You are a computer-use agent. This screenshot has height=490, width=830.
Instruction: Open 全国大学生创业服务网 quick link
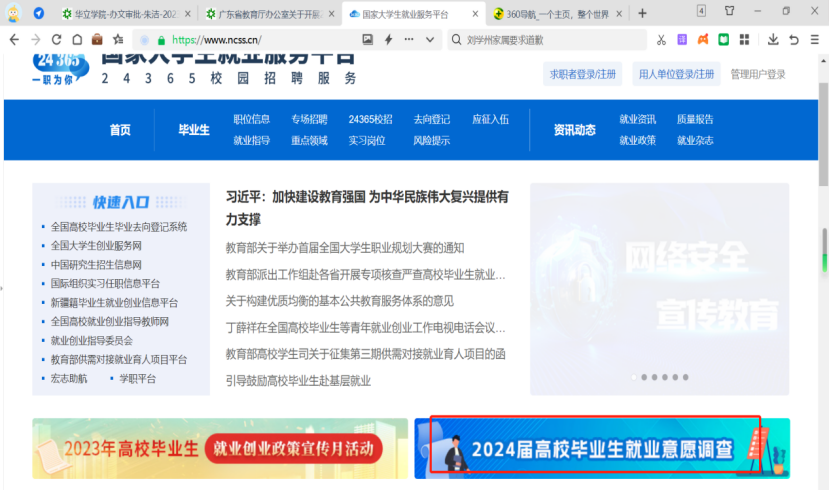pos(96,245)
